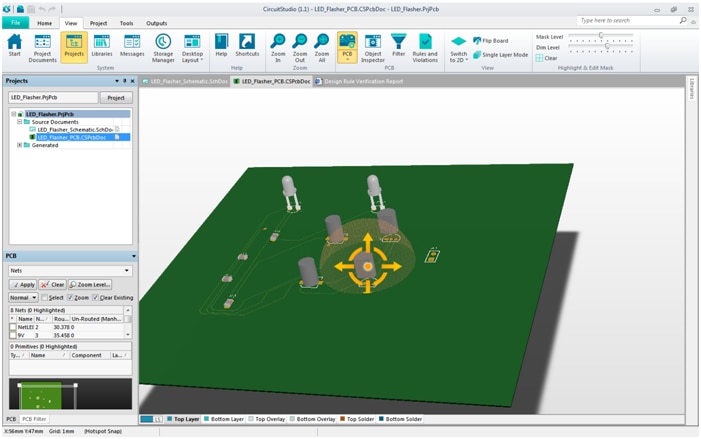Click the Flip Board icon
The height and width of the screenshot is (439, 701).
[x=478, y=41]
